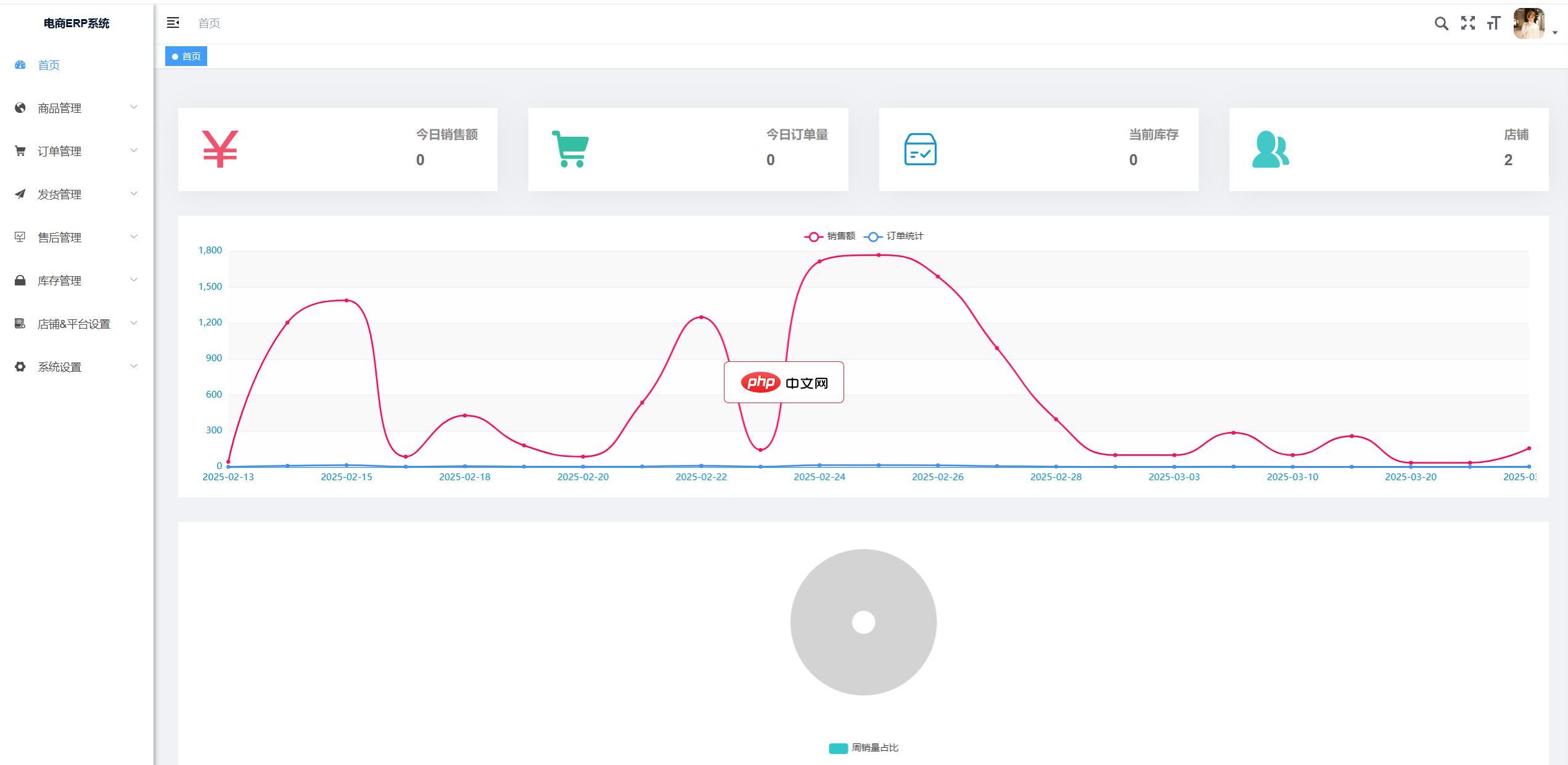Click the chart-board icon for 售后管理

[x=20, y=237]
